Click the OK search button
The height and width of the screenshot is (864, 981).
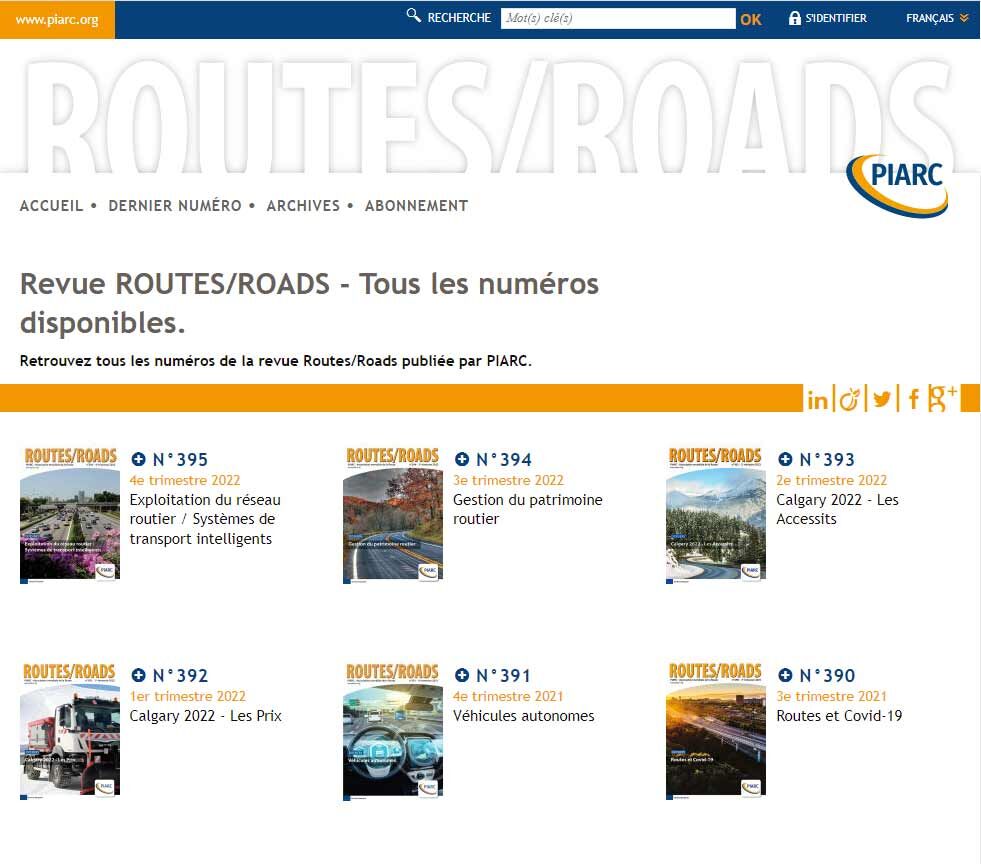click(751, 19)
